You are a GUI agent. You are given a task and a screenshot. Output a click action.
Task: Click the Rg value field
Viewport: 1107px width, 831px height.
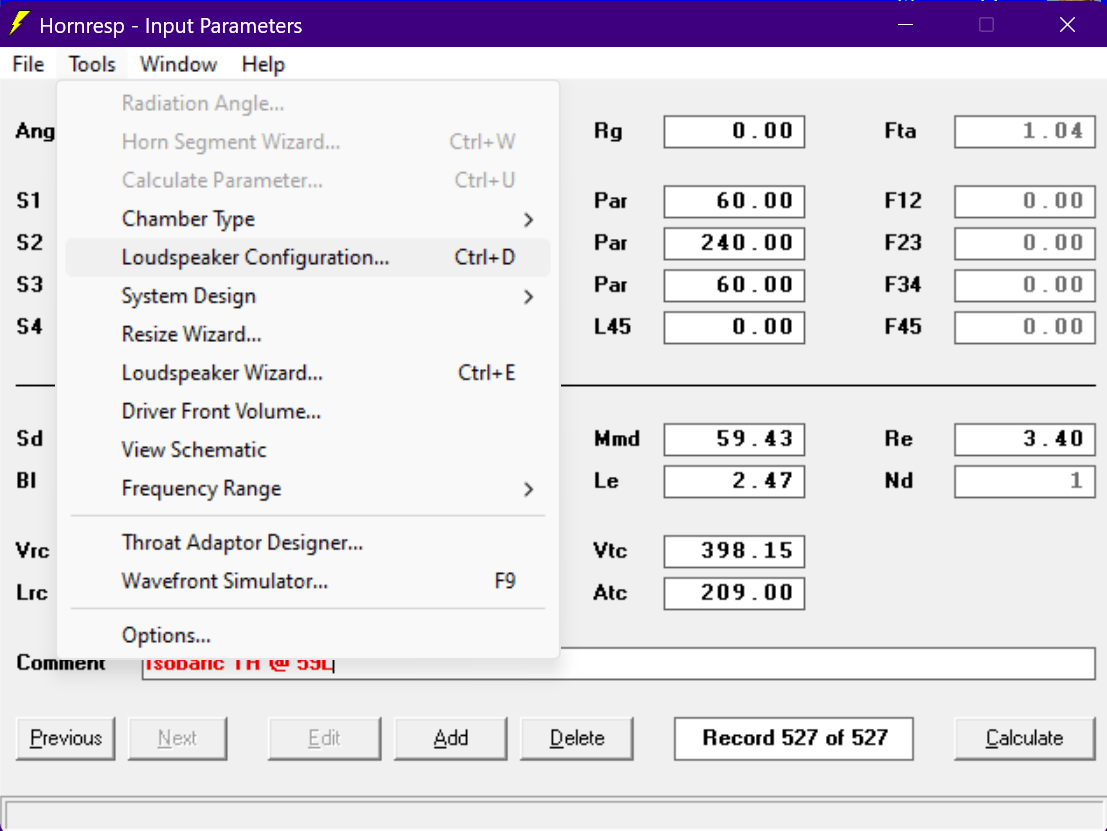[x=734, y=131]
